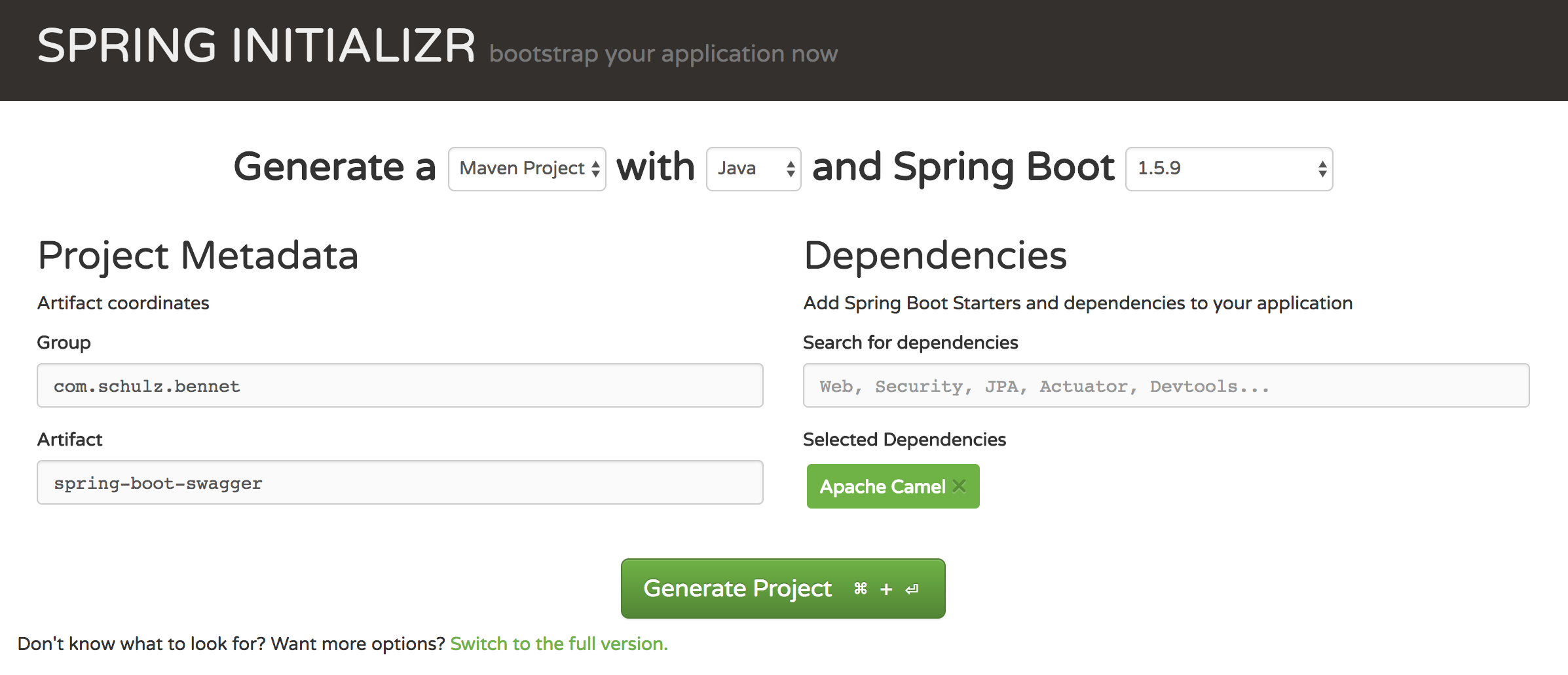Click the dependency search box
This screenshot has height=675, width=1568.
1166,386
